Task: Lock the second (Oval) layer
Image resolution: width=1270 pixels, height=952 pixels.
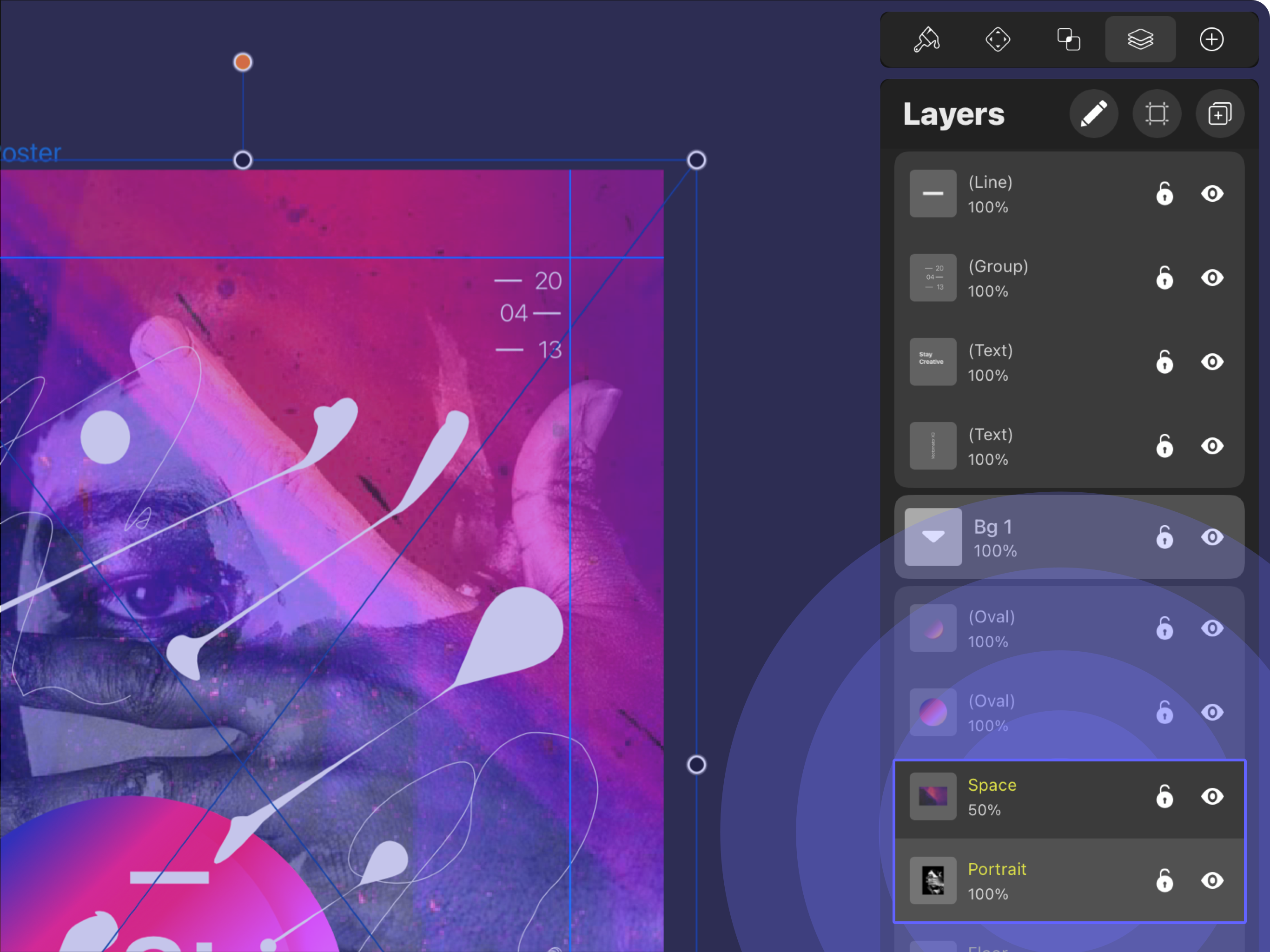Action: tap(1164, 713)
